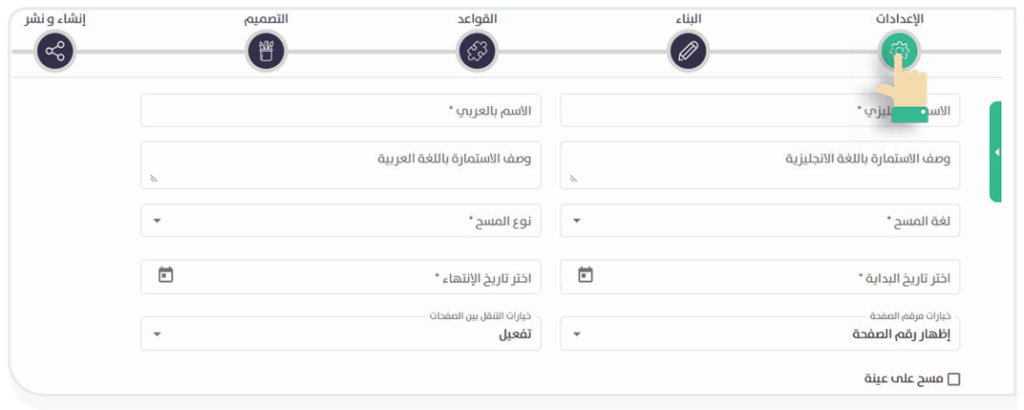Click the البناء step label
The height and width of the screenshot is (410, 1024).
point(687,19)
